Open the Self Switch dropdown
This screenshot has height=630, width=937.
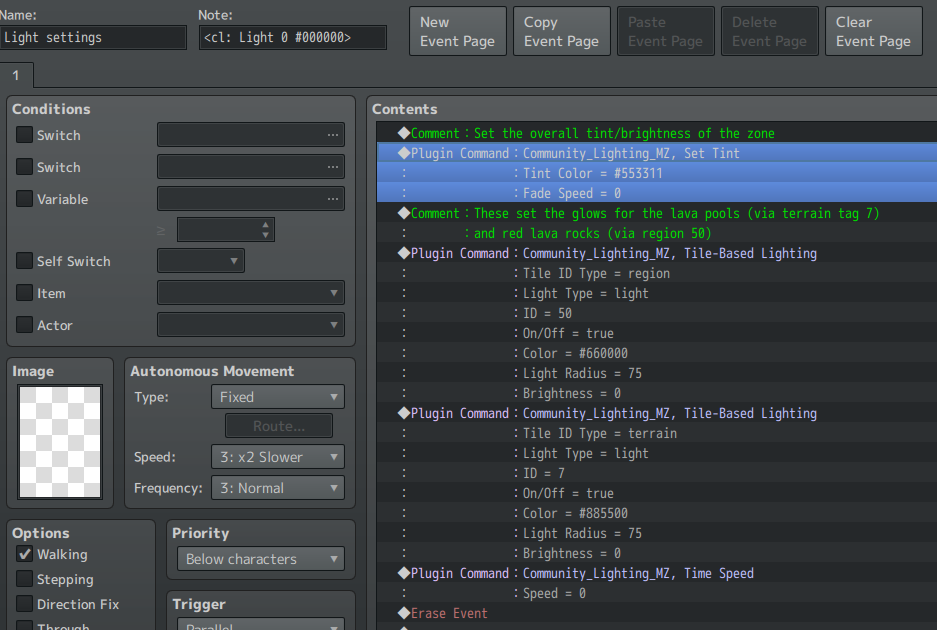201,261
